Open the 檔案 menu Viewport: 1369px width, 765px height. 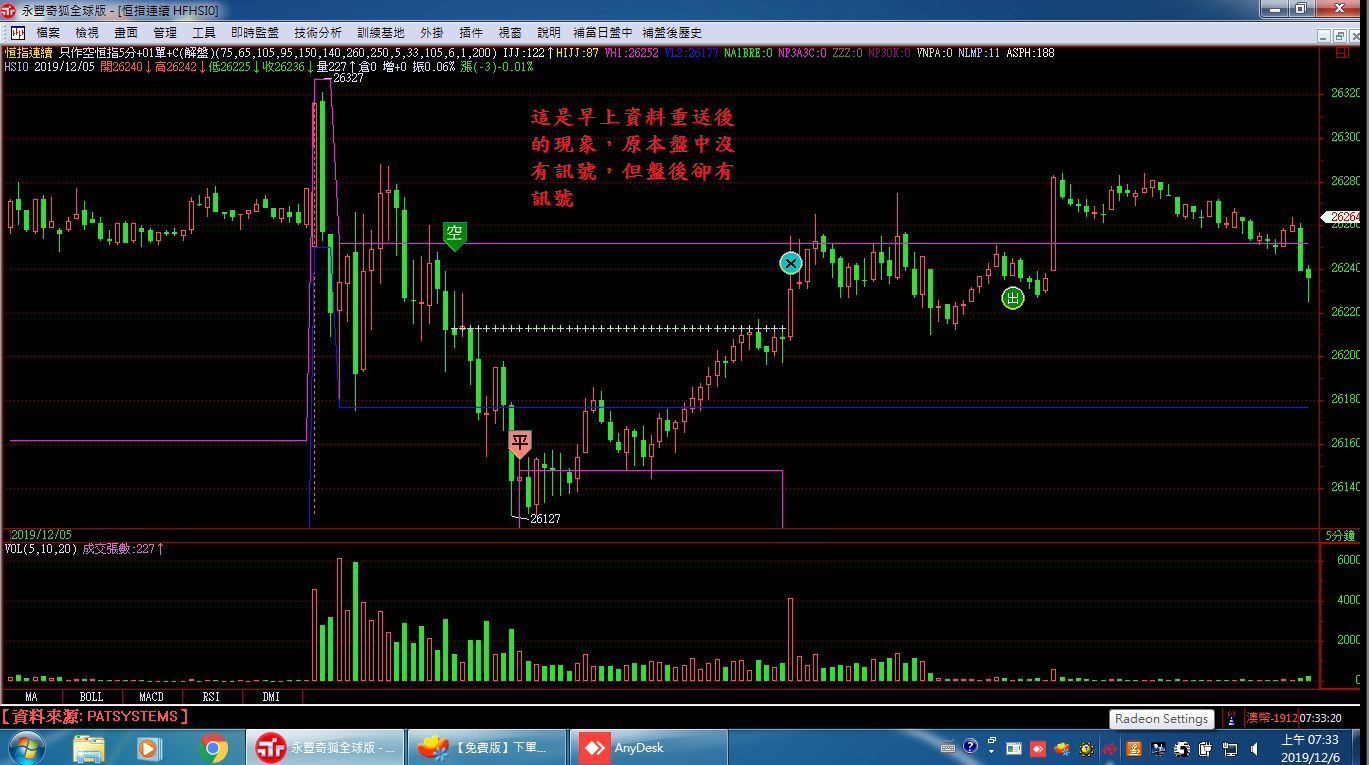pos(48,33)
